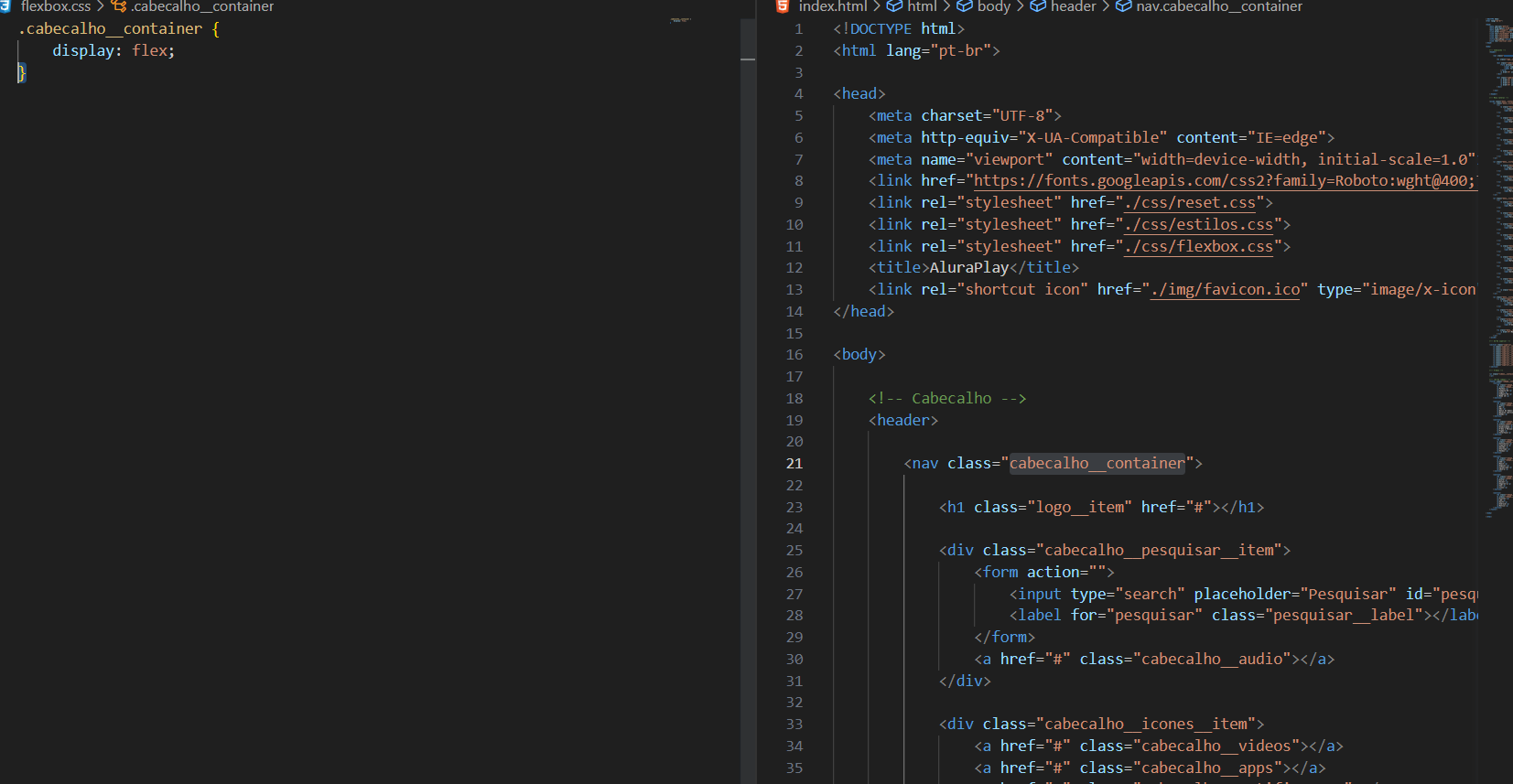
Task: Click the AluraPlay title text
Action: pyautogui.click(x=968, y=268)
